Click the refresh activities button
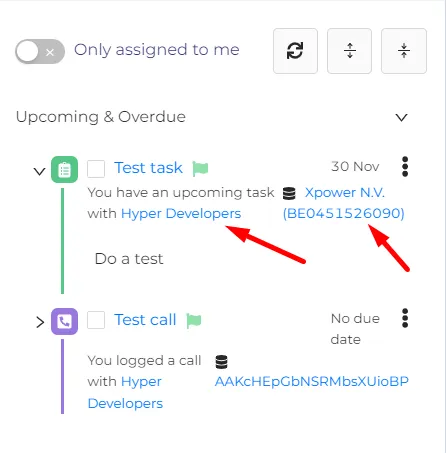The image size is (446, 453). pyautogui.click(x=295, y=51)
